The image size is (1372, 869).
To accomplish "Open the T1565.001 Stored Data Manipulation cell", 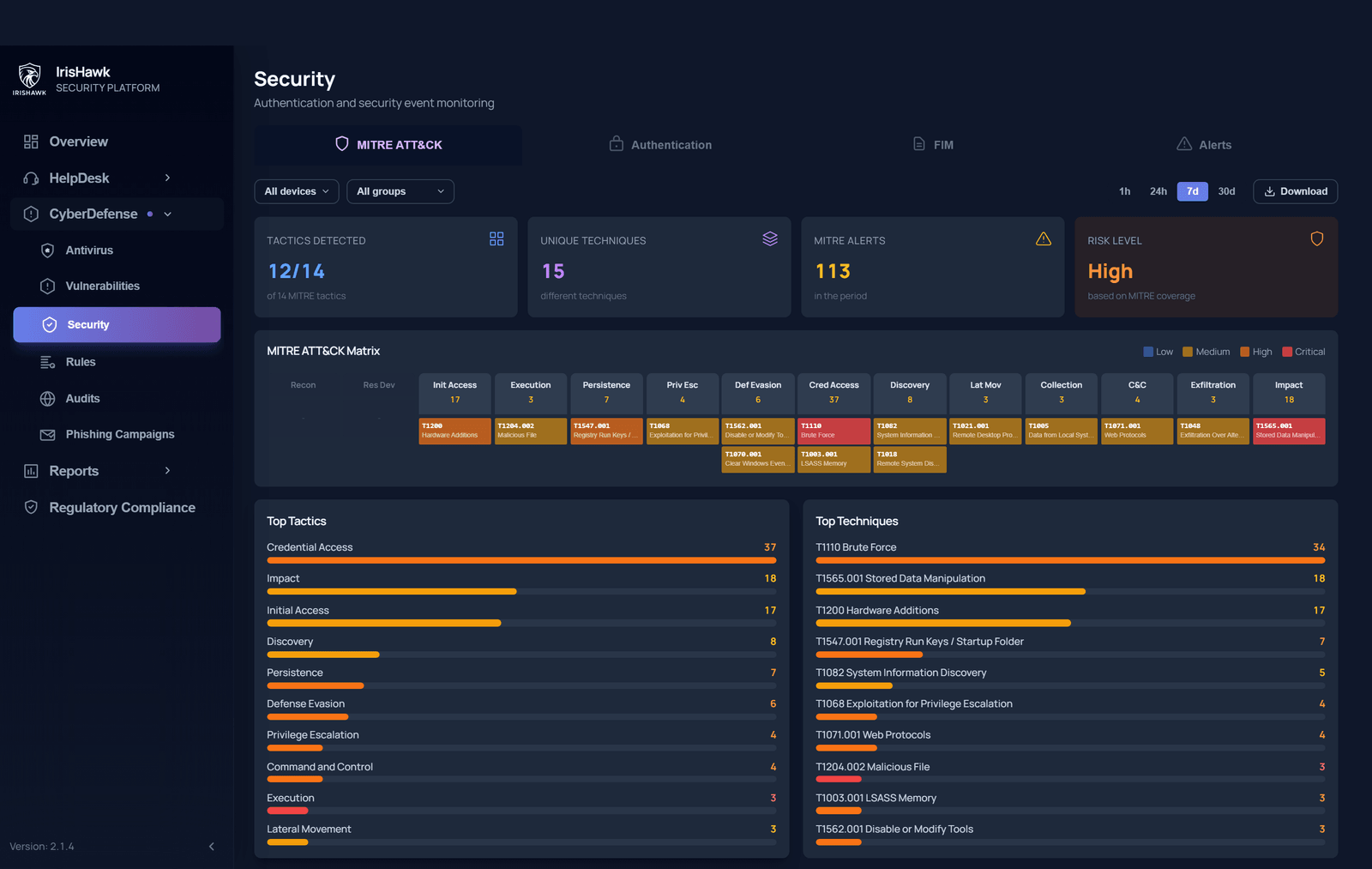I will click(x=1289, y=431).
